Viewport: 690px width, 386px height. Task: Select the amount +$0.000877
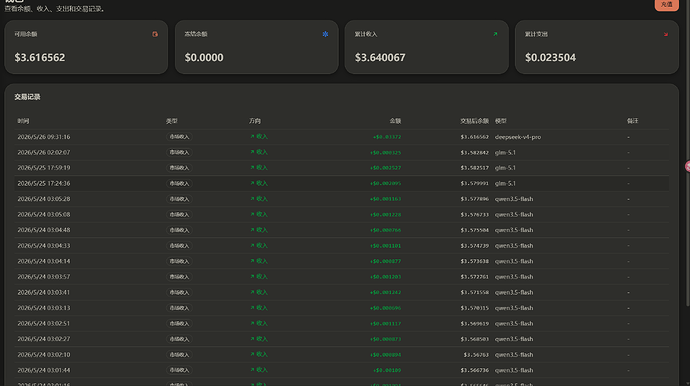[385, 261]
